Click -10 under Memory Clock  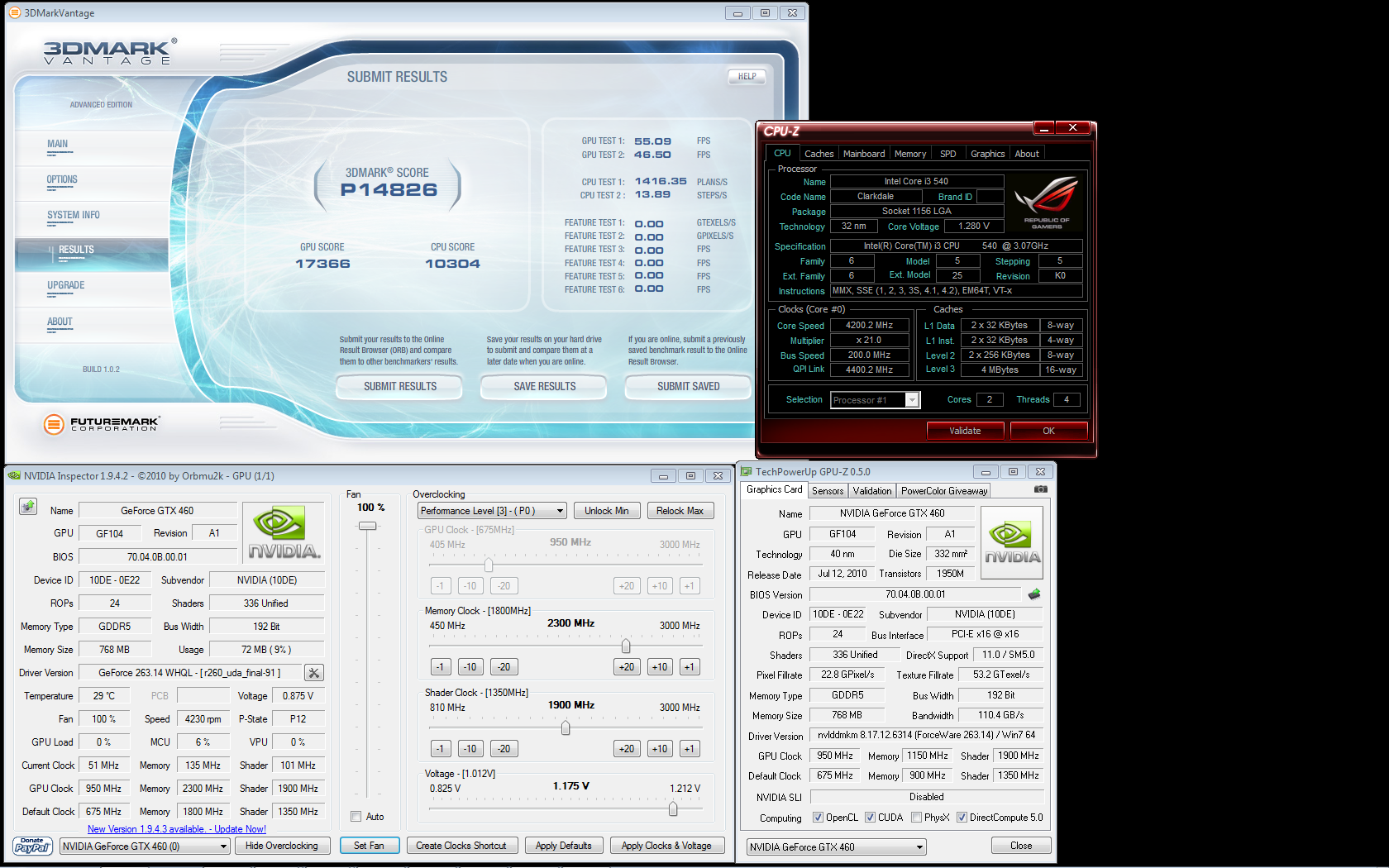pos(470,667)
